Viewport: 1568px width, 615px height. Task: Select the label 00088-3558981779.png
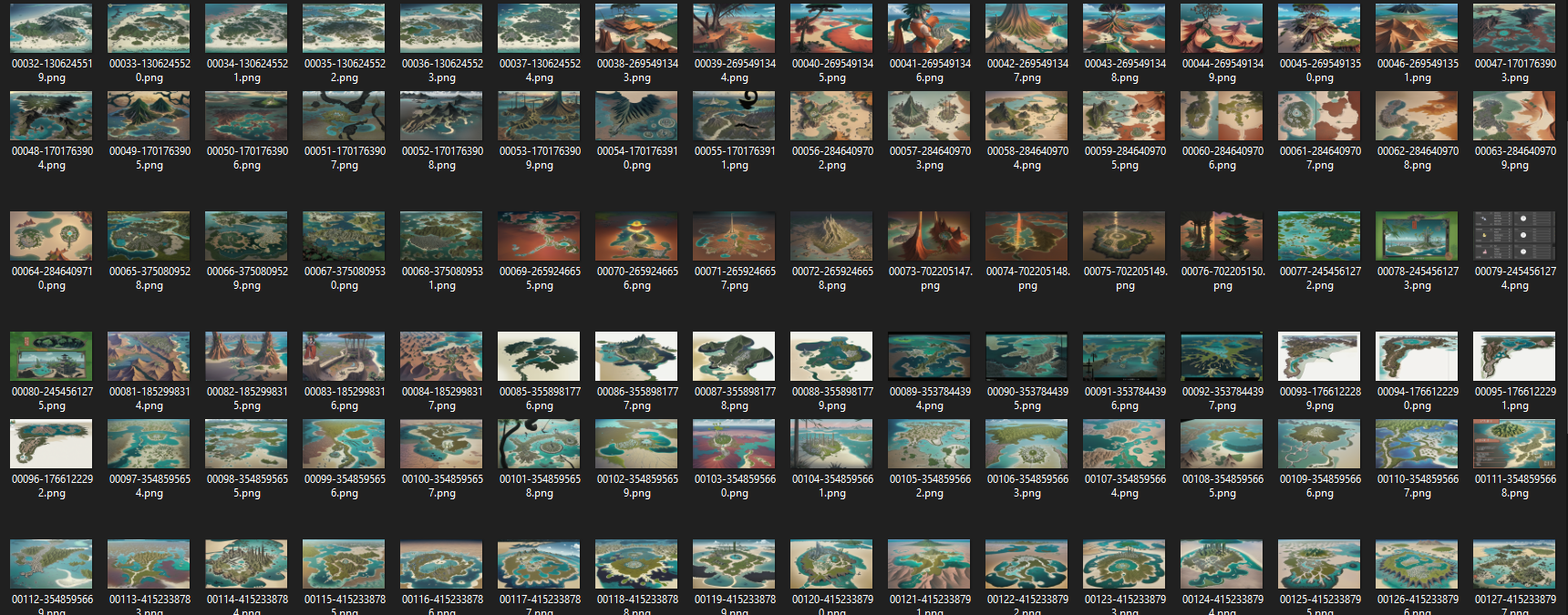pos(832,399)
